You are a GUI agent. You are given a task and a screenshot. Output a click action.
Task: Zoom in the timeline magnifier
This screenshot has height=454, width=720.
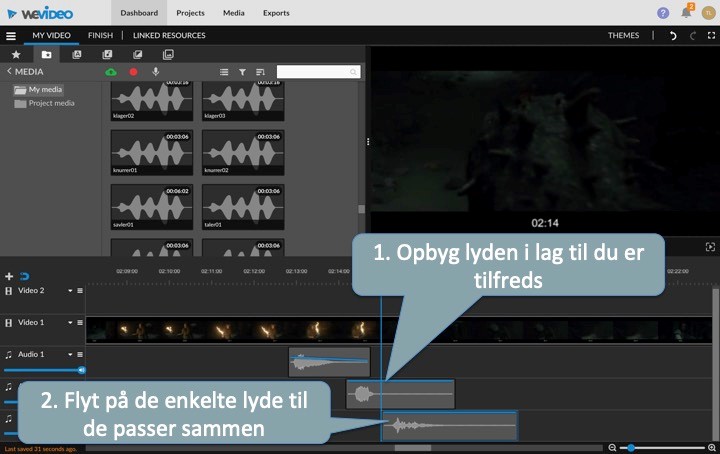tap(712, 448)
